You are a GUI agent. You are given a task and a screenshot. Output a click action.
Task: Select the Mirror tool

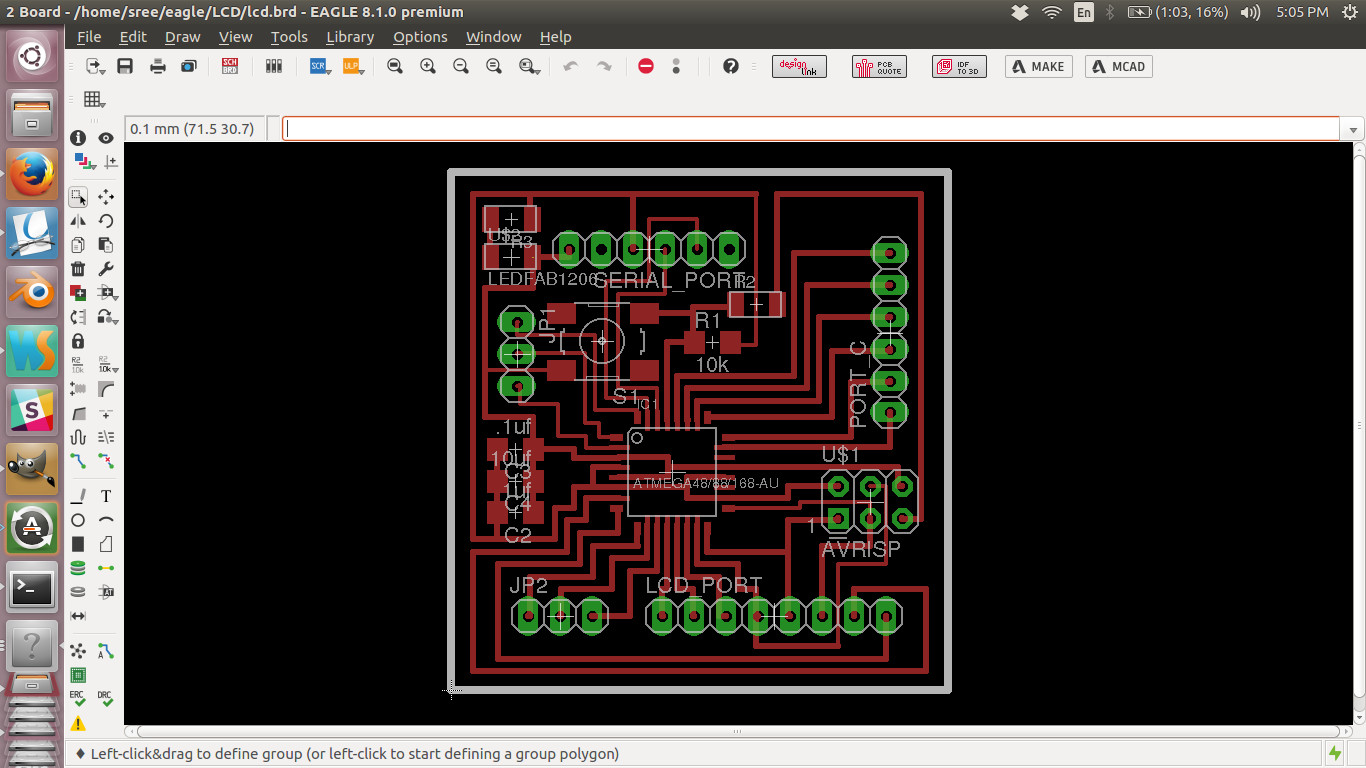tap(78, 221)
